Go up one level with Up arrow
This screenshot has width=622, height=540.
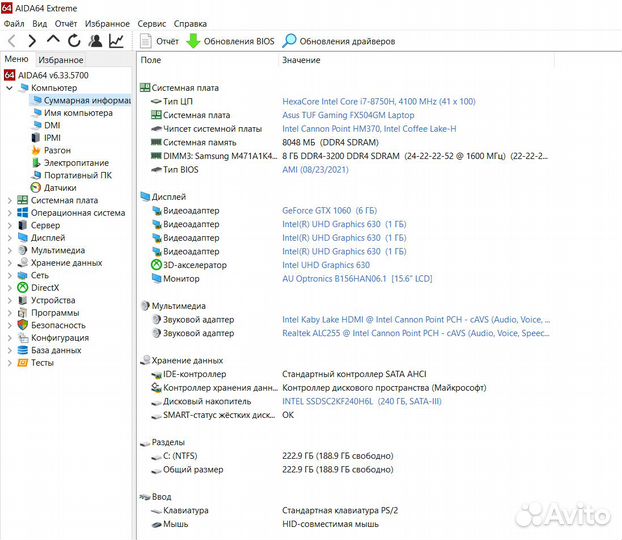coord(53,40)
